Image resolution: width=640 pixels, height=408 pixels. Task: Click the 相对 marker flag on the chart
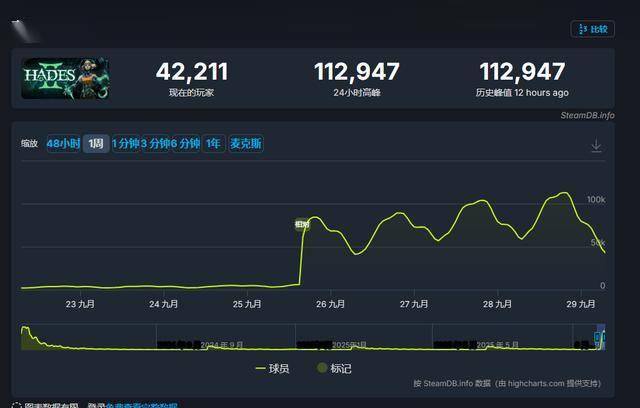click(x=302, y=224)
